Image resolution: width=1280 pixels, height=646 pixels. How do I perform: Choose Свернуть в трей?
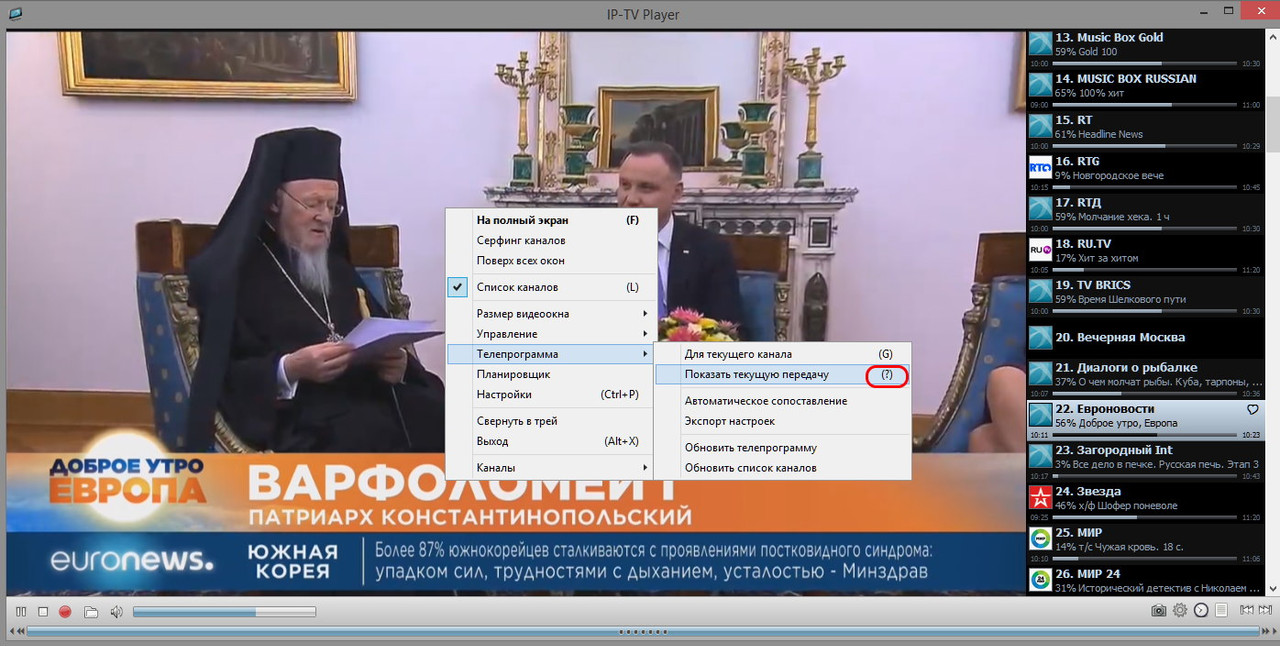click(549, 421)
